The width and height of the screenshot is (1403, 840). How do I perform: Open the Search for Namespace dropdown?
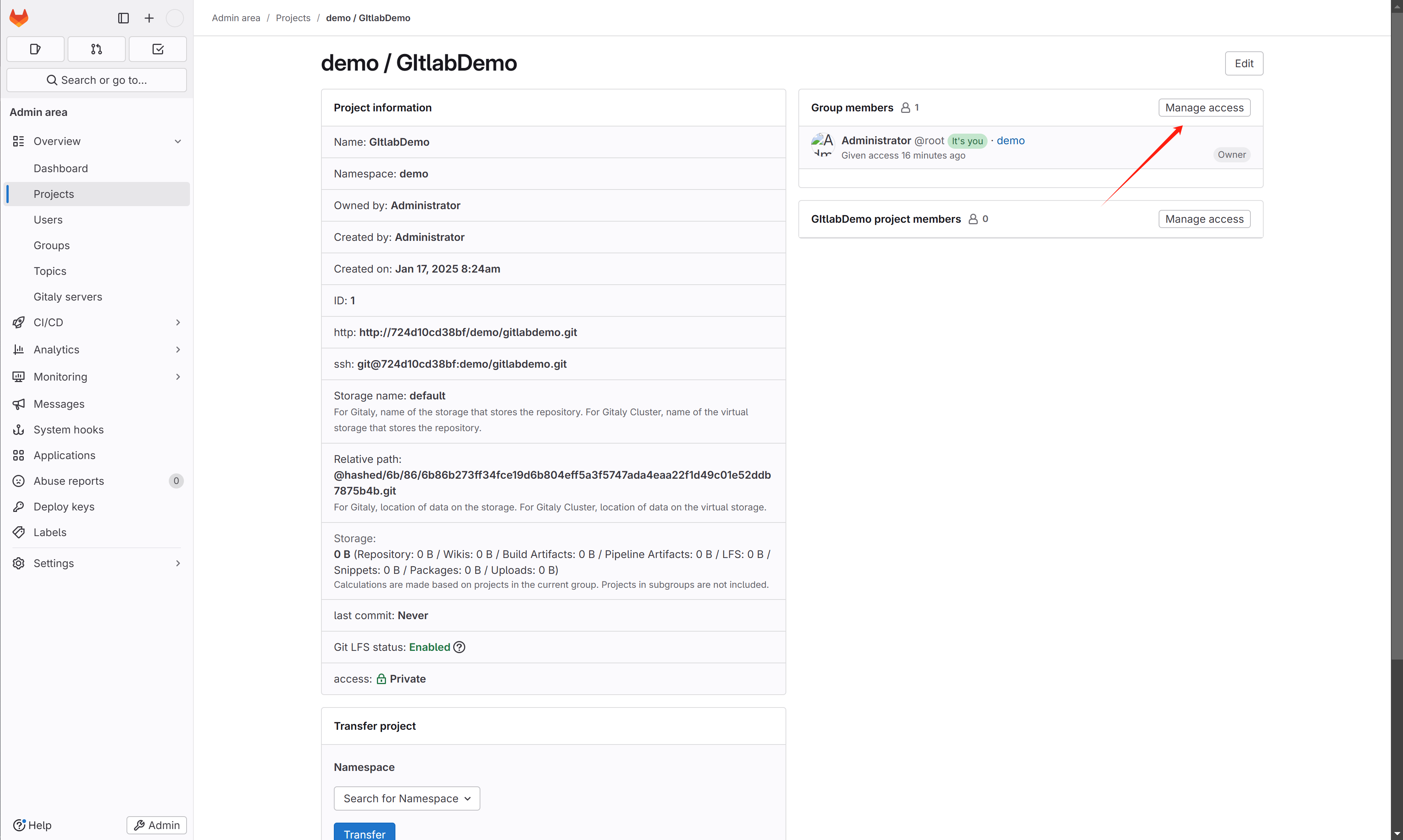point(406,798)
